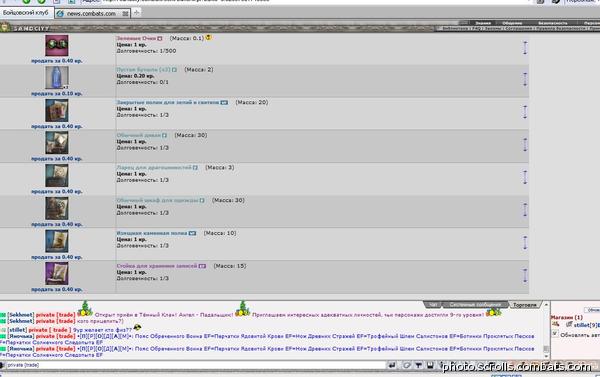Click продать за 0.40 кр. under green glasses
600x377 pixels.
(57, 60)
